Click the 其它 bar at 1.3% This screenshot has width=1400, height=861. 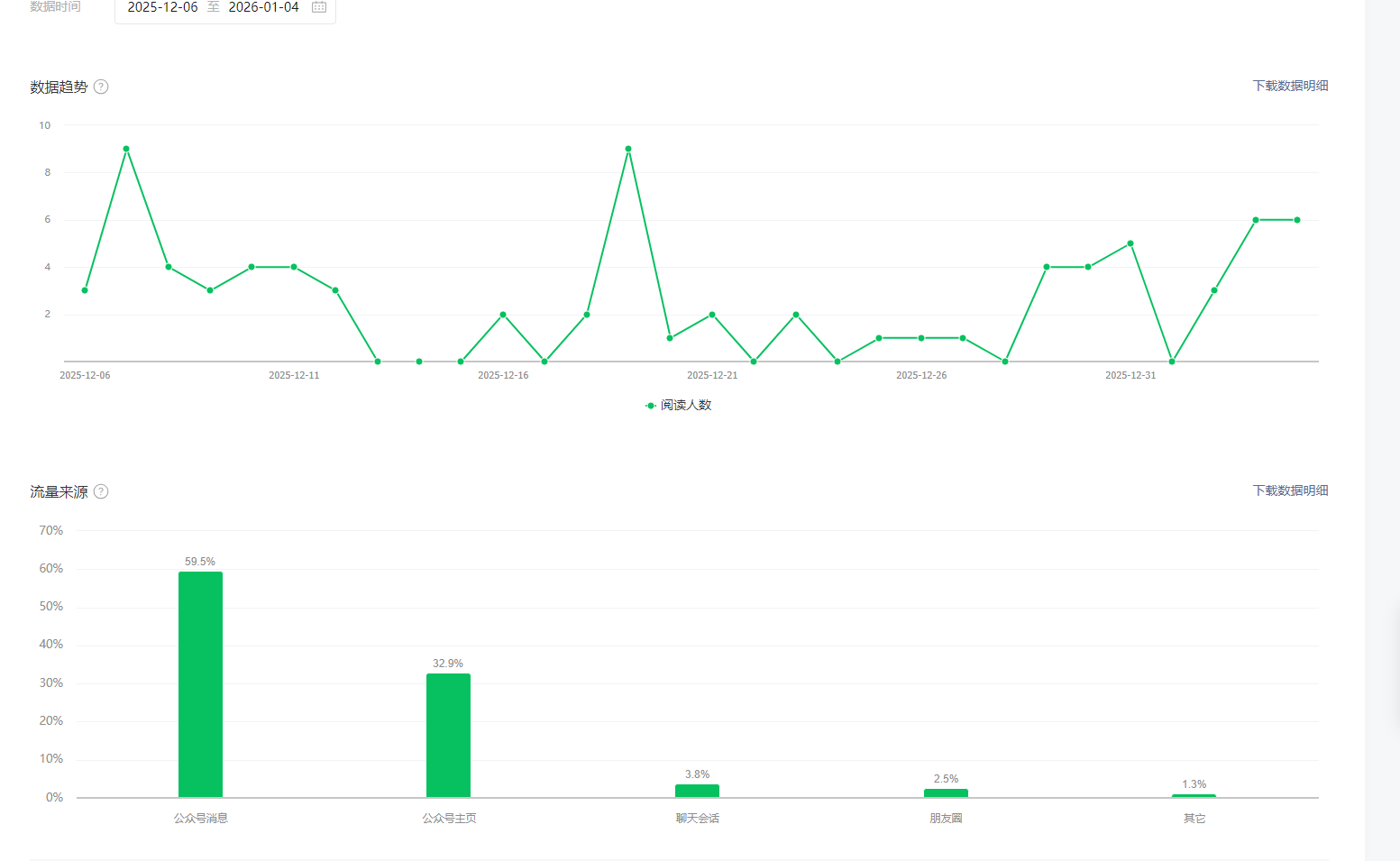[1194, 795]
